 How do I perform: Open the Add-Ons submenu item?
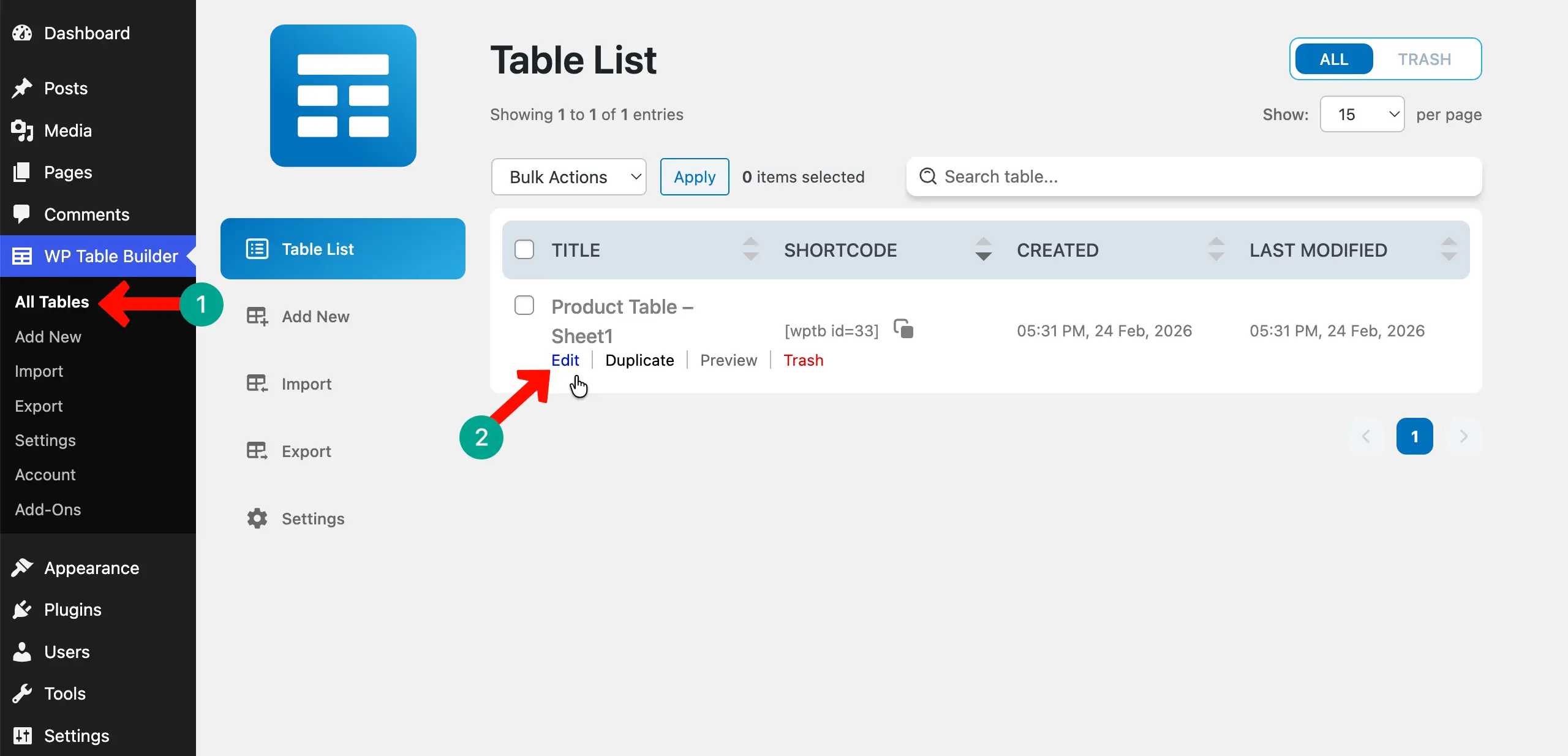pos(48,509)
